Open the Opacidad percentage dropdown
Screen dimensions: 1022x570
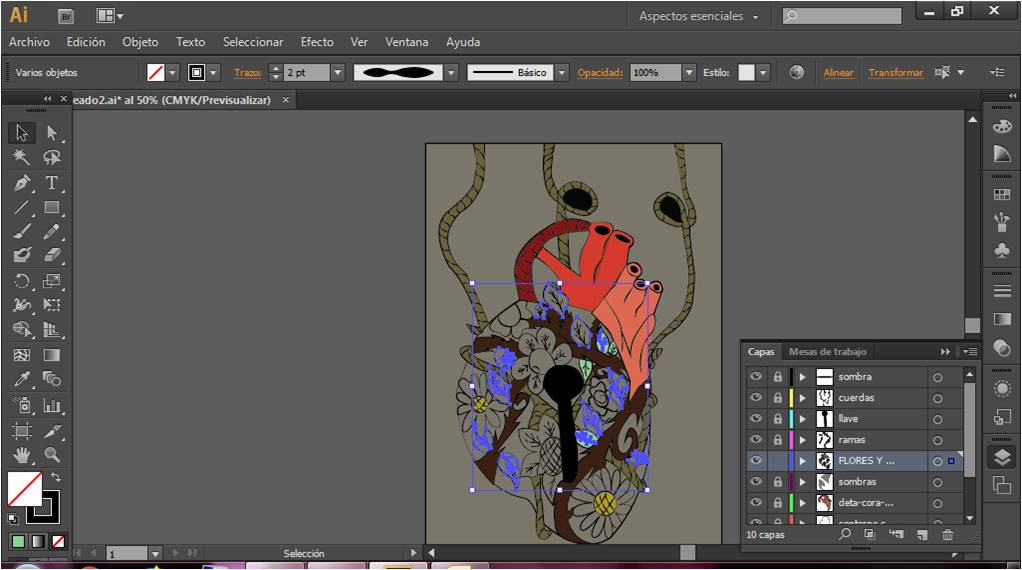(x=689, y=73)
